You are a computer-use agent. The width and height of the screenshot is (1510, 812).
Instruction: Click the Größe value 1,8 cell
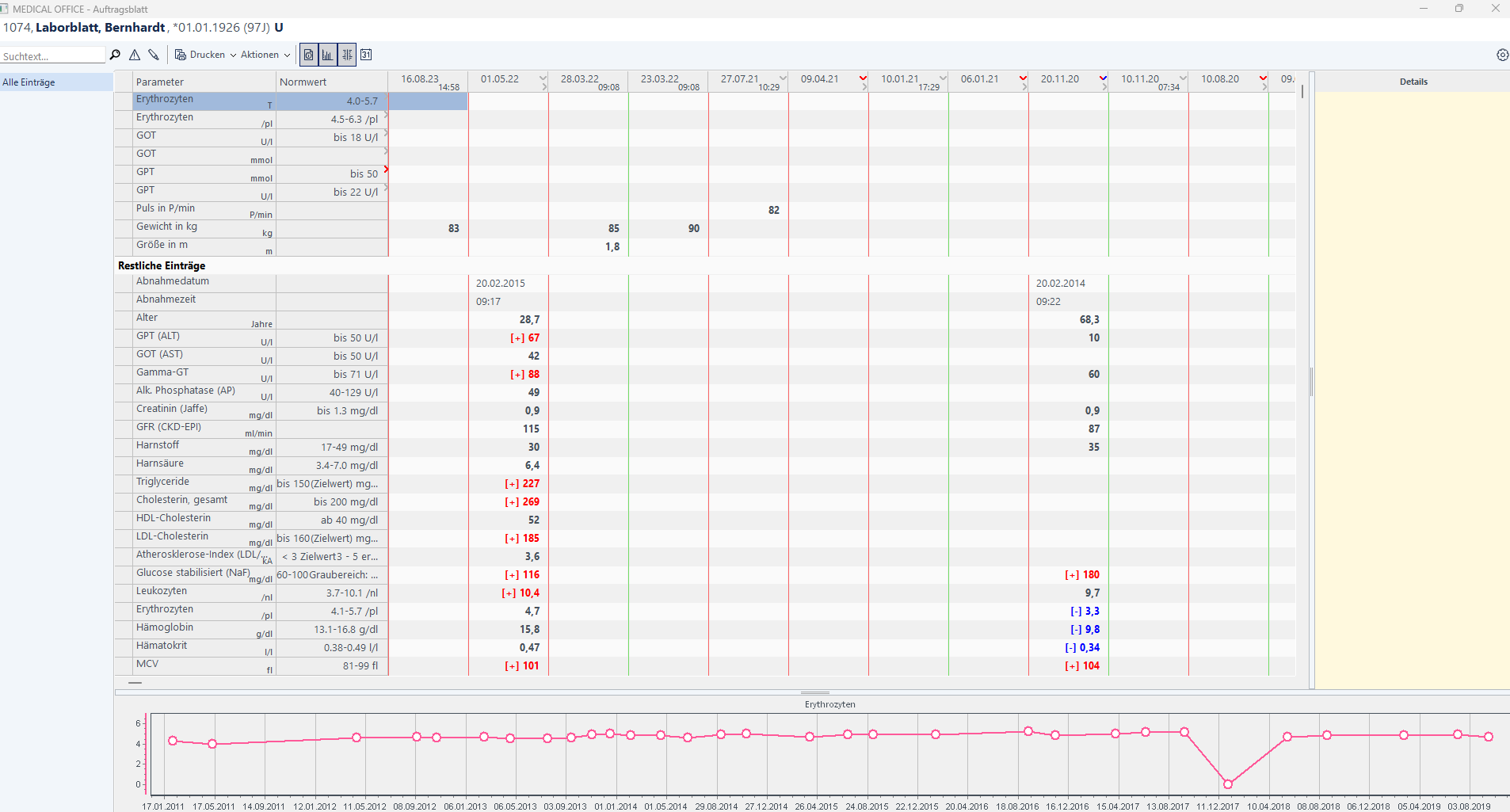tap(588, 246)
